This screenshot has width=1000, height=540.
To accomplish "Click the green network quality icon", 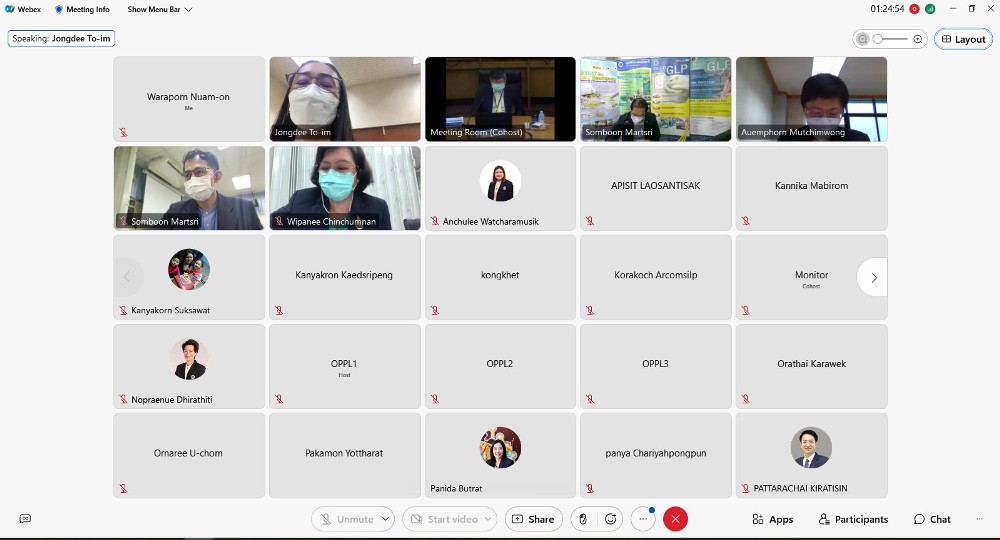I will [930, 9].
